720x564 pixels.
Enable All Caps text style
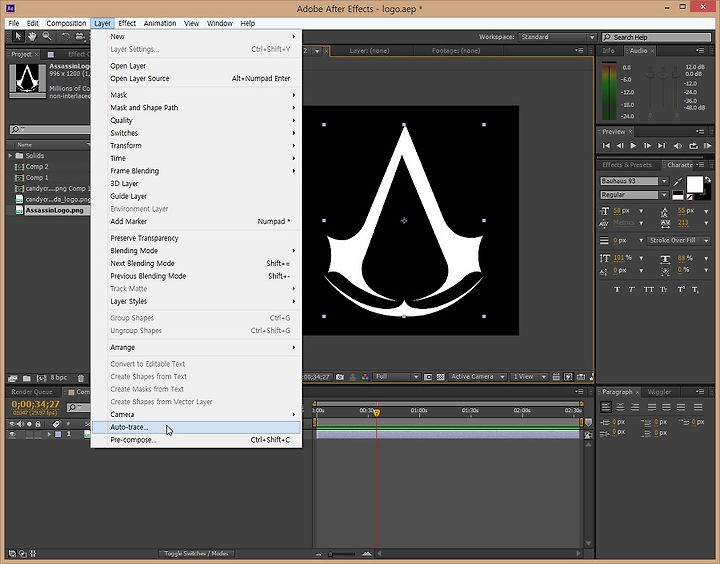tap(648, 289)
